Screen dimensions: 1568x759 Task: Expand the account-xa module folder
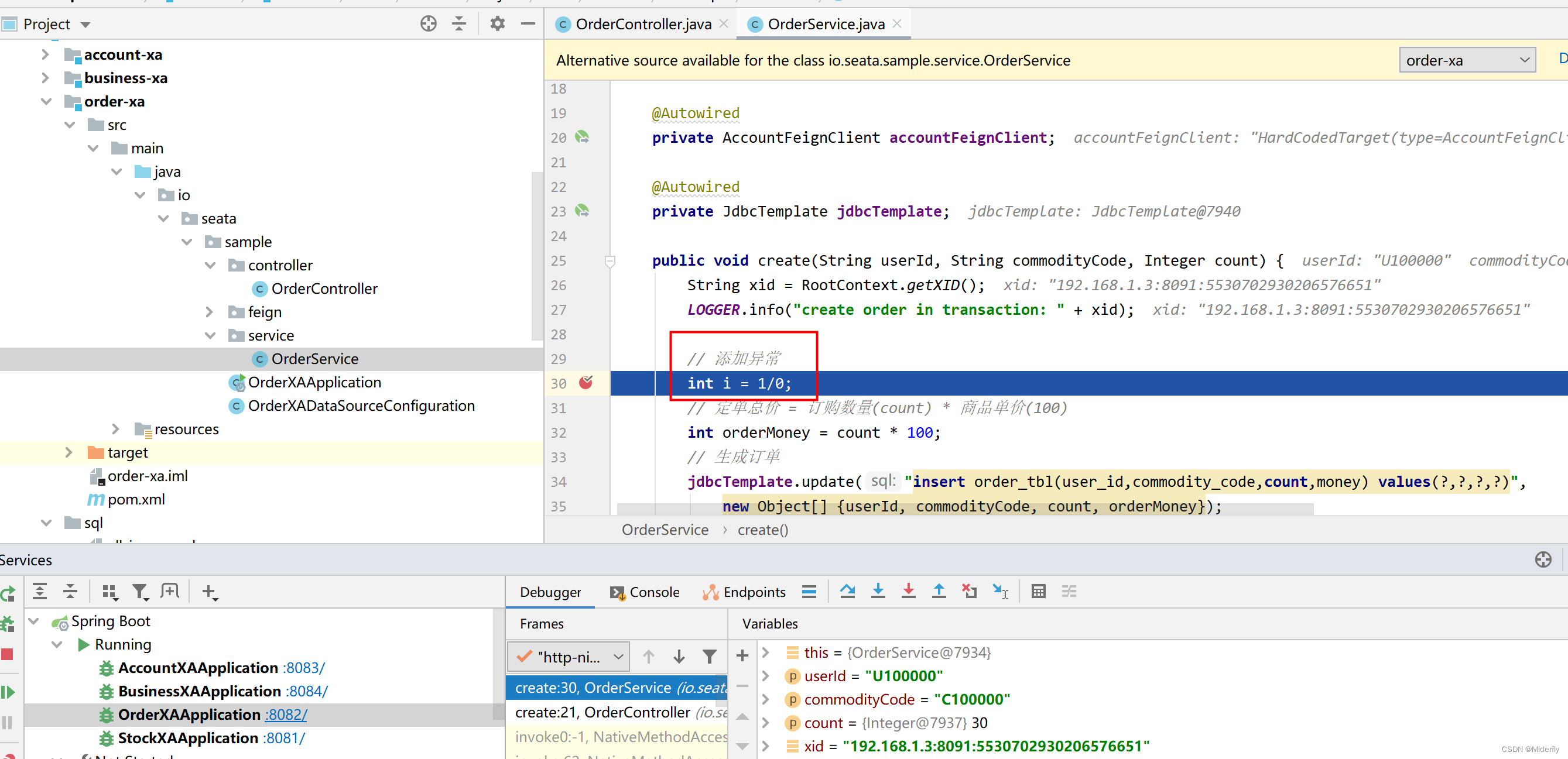click(x=45, y=55)
